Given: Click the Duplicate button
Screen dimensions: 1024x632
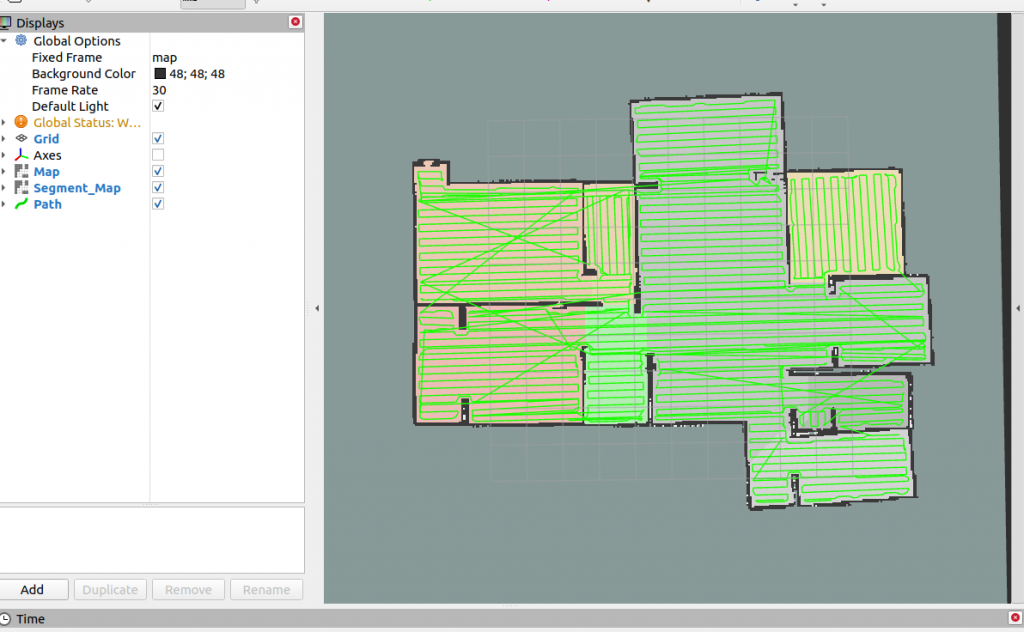Looking at the screenshot, I should click(110, 589).
